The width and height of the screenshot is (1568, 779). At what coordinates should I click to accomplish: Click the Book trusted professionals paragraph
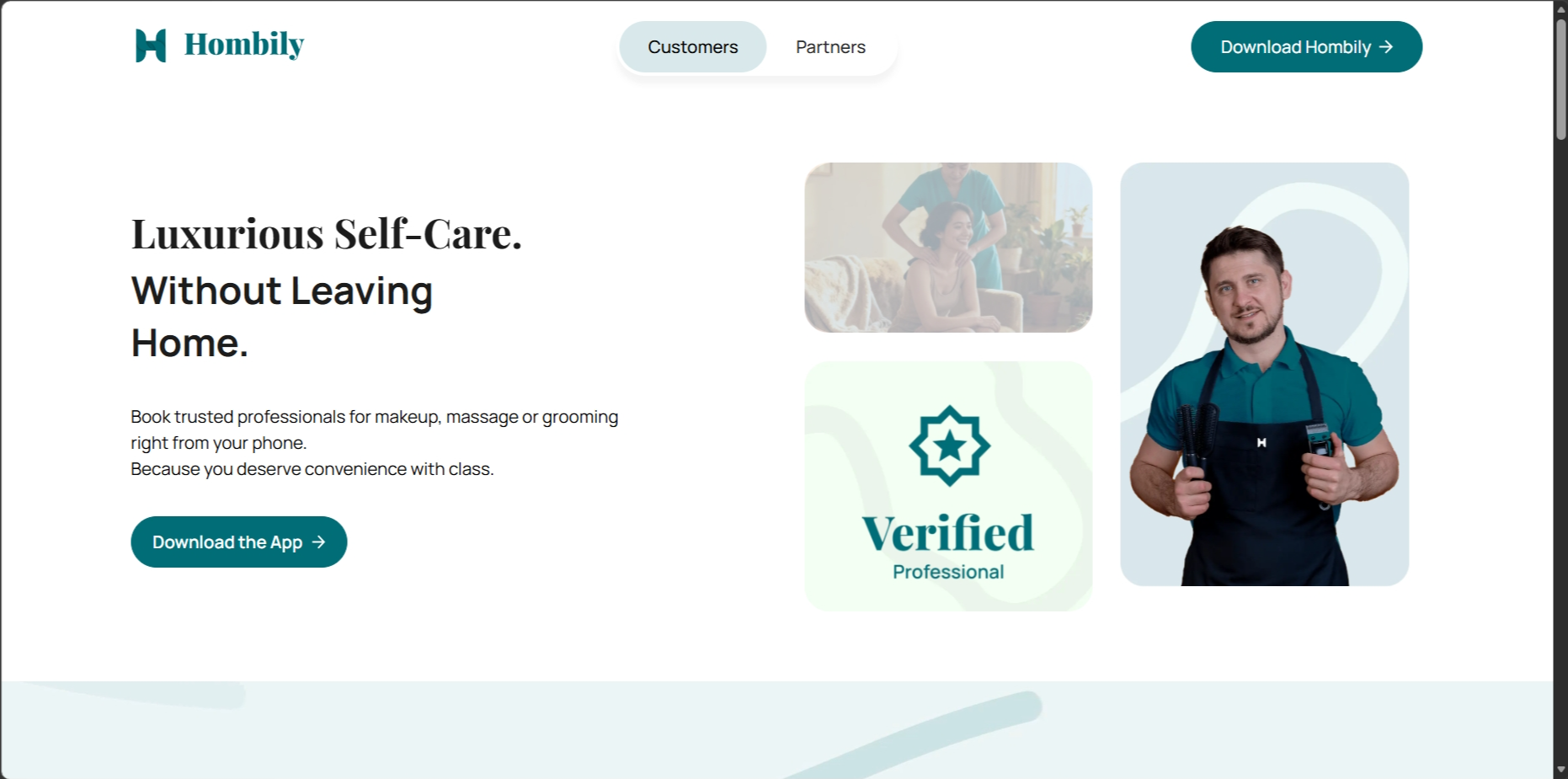coord(375,443)
